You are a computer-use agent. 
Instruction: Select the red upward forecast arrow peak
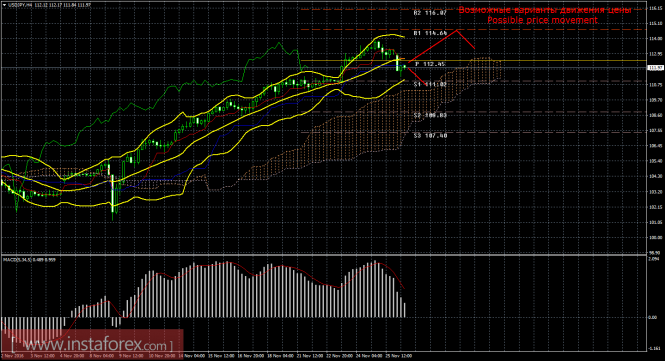[x=457, y=30]
